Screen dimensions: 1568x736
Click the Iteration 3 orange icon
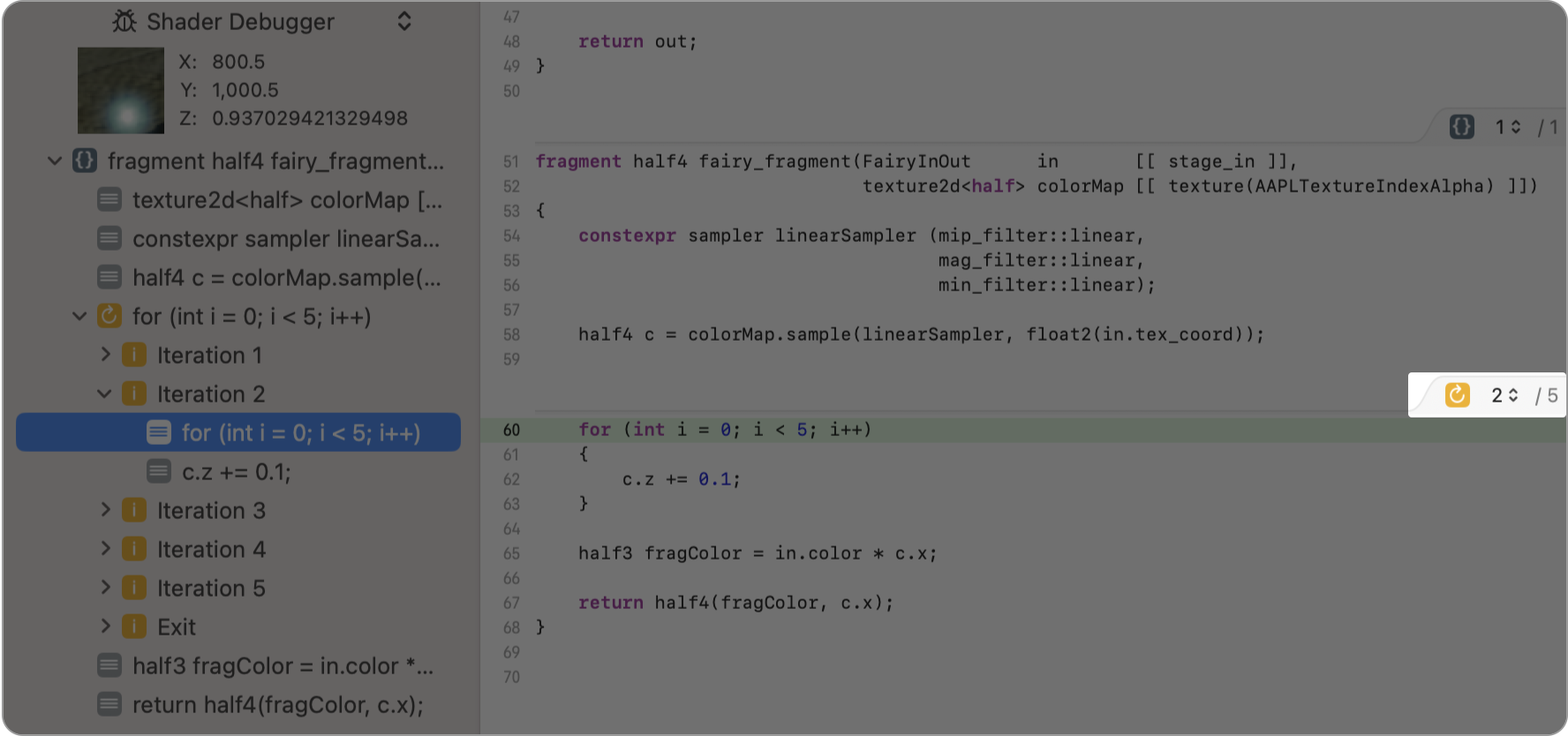click(134, 510)
